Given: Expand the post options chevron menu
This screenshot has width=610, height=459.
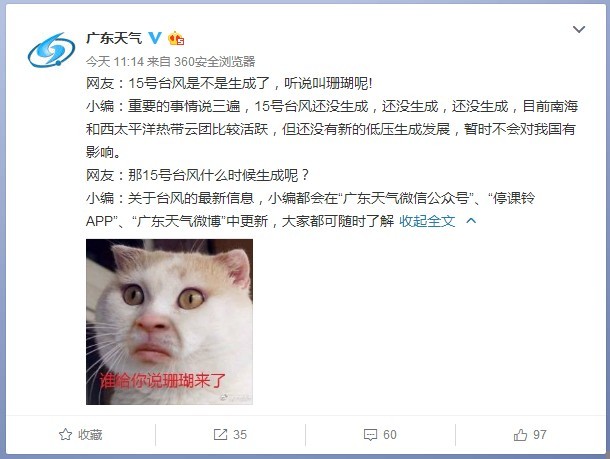Looking at the screenshot, I should (x=579, y=29).
